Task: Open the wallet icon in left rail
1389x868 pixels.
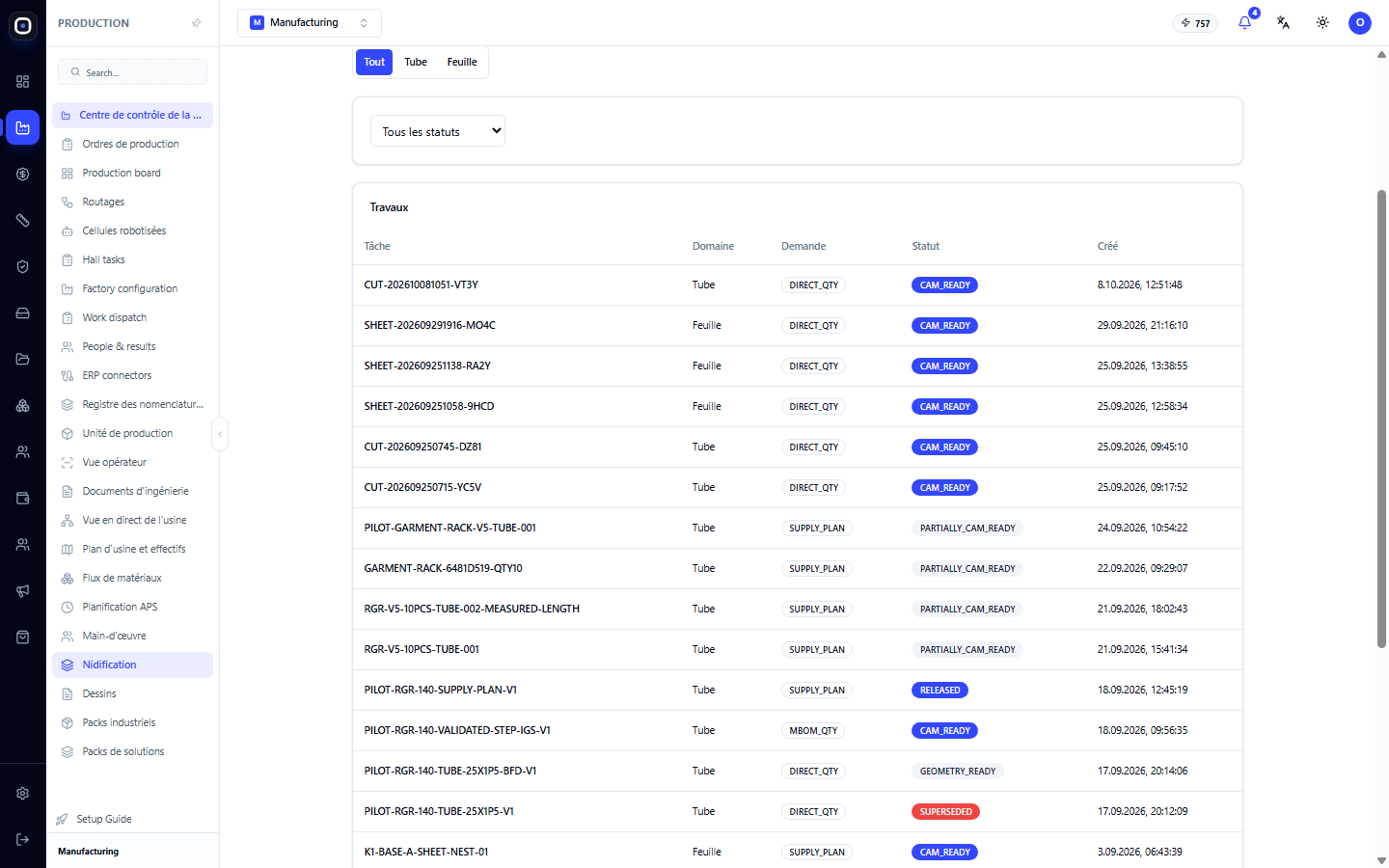Action: [23, 499]
